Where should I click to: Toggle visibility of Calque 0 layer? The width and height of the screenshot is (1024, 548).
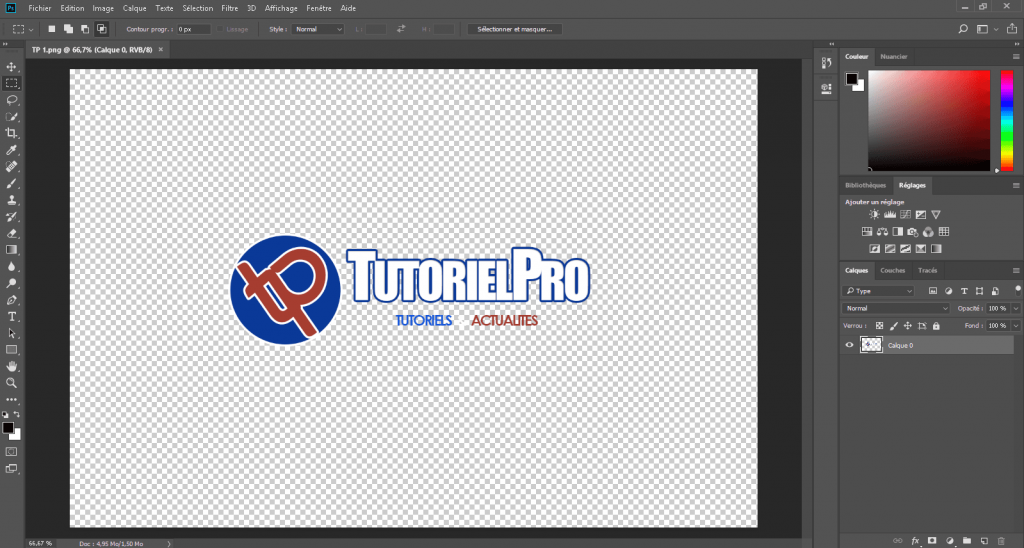click(849, 345)
